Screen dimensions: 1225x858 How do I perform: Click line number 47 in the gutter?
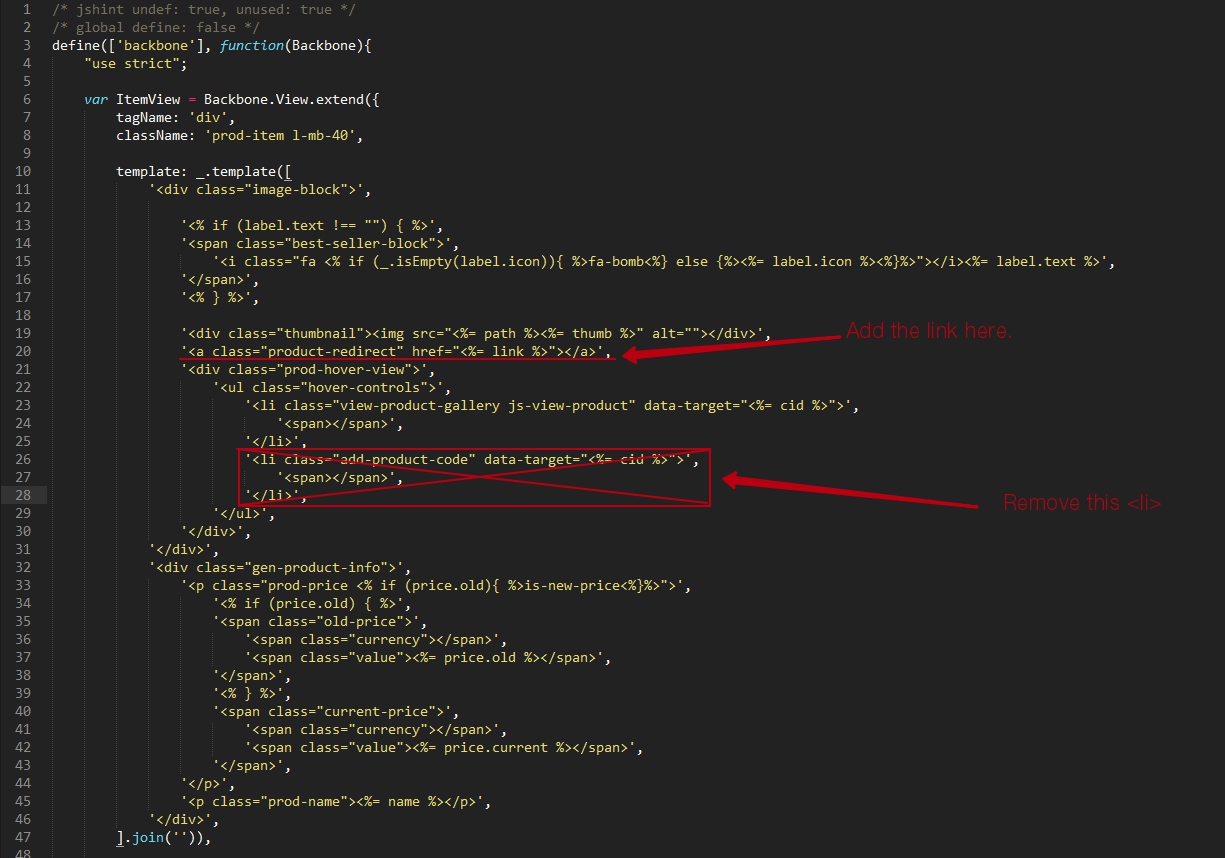(x=24, y=837)
